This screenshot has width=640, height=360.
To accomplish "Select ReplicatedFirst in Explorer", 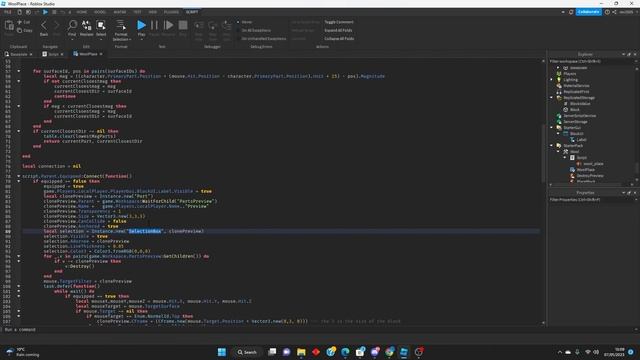I will [576, 92].
